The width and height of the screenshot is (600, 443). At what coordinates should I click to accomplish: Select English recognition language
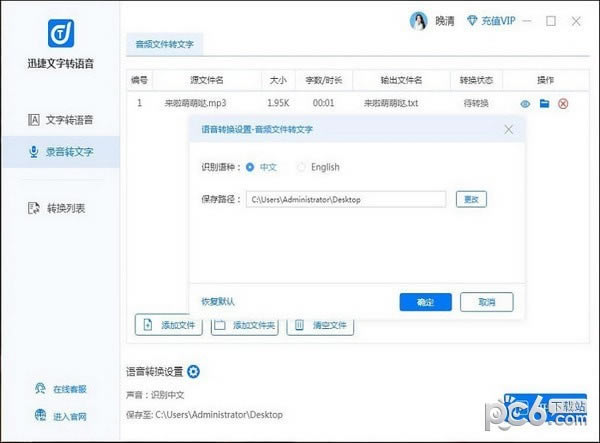301,167
